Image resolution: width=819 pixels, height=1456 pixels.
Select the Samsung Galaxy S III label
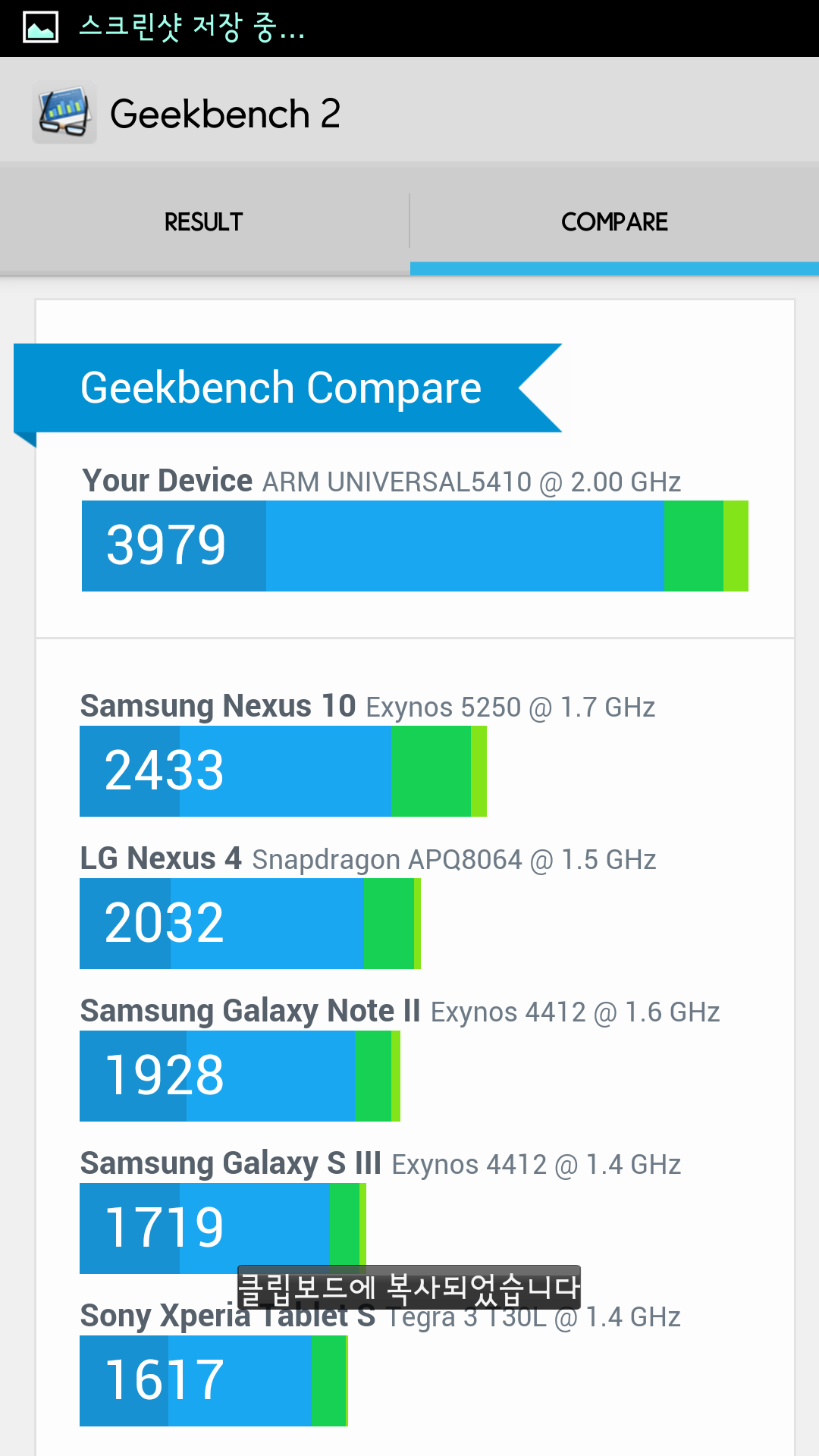[x=231, y=1163]
